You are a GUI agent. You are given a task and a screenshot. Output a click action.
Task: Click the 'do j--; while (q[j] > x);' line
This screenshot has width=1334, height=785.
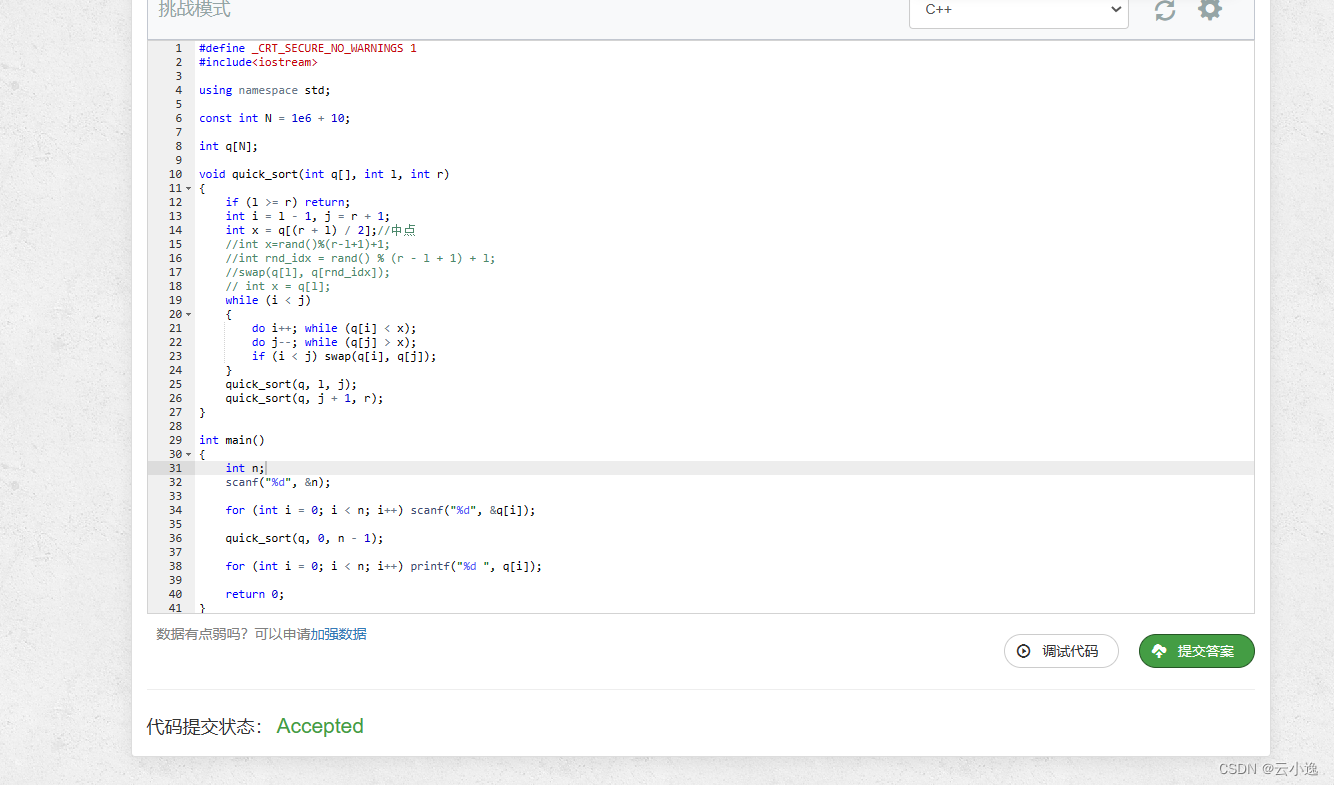(x=334, y=342)
